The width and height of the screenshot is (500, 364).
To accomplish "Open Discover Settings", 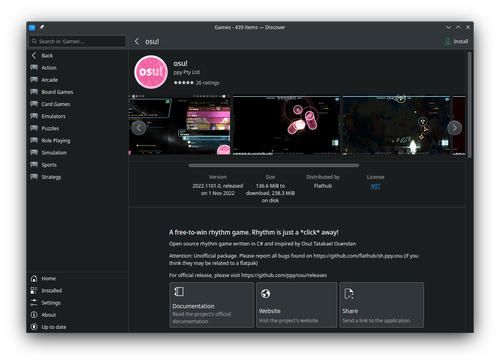I will [x=77, y=303].
